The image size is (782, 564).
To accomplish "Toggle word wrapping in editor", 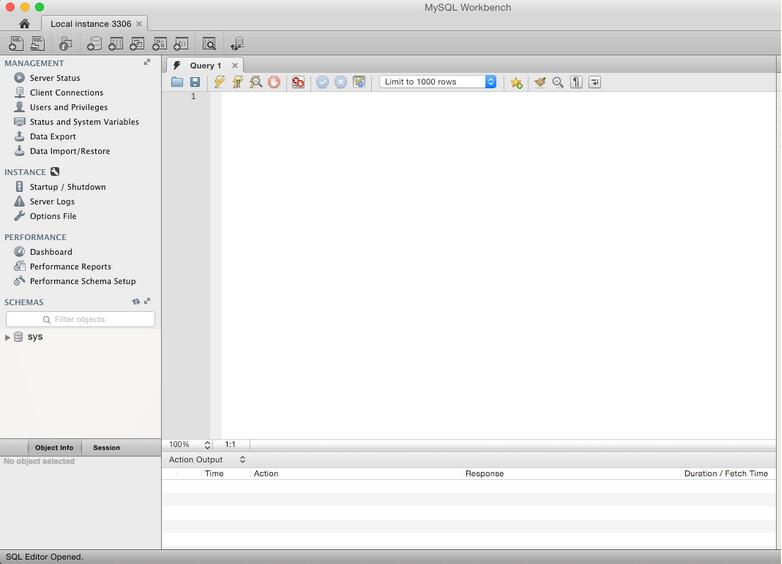I will pos(594,82).
